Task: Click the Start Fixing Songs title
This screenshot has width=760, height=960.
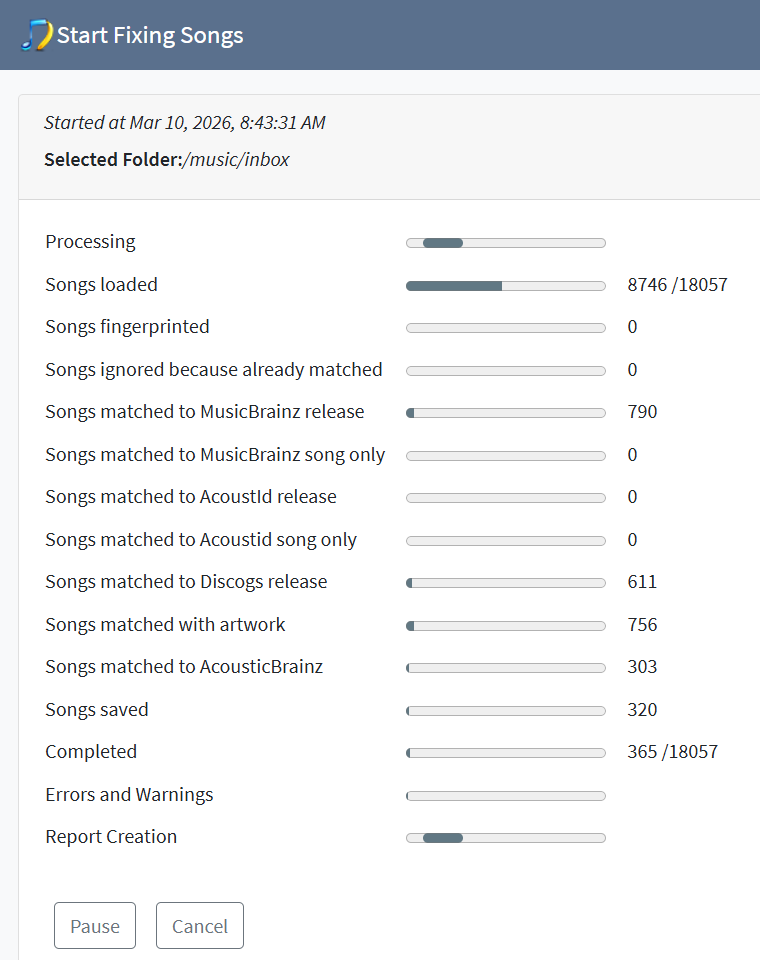Action: pyautogui.click(x=150, y=36)
